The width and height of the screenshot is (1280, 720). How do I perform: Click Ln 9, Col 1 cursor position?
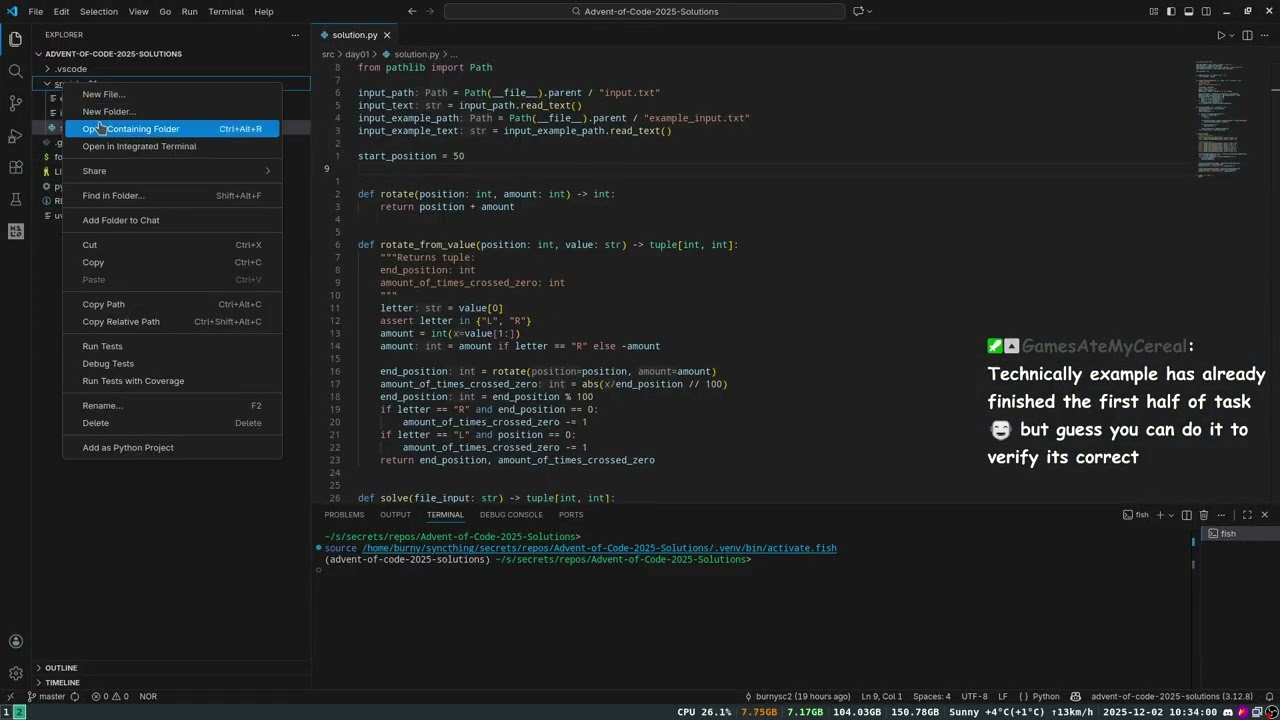point(882,696)
